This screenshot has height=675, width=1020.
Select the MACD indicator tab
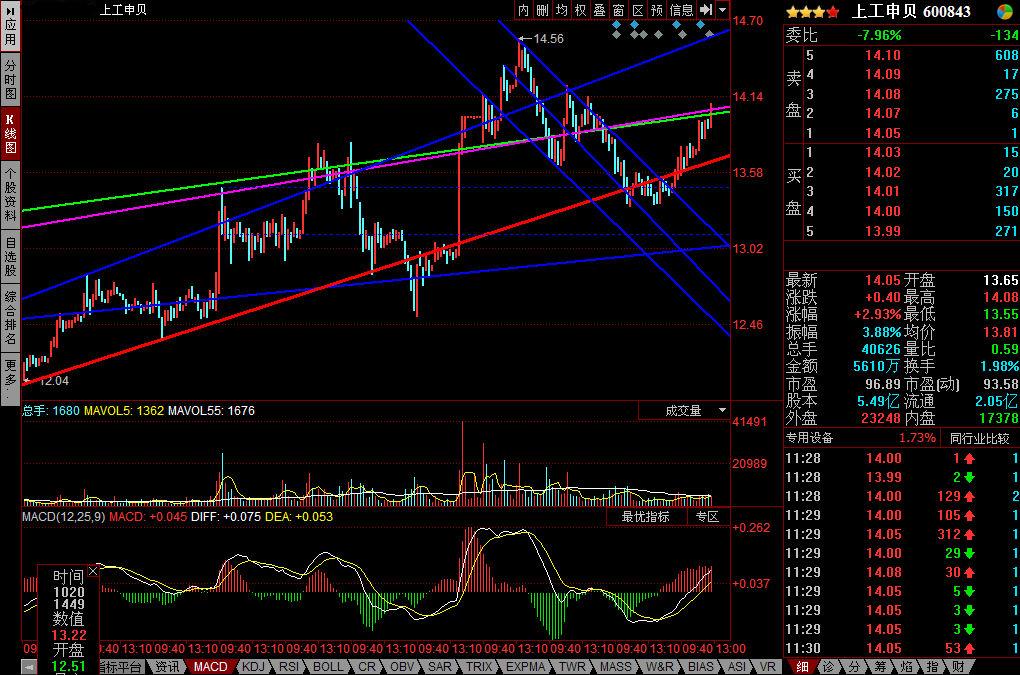pyautogui.click(x=211, y=667)
